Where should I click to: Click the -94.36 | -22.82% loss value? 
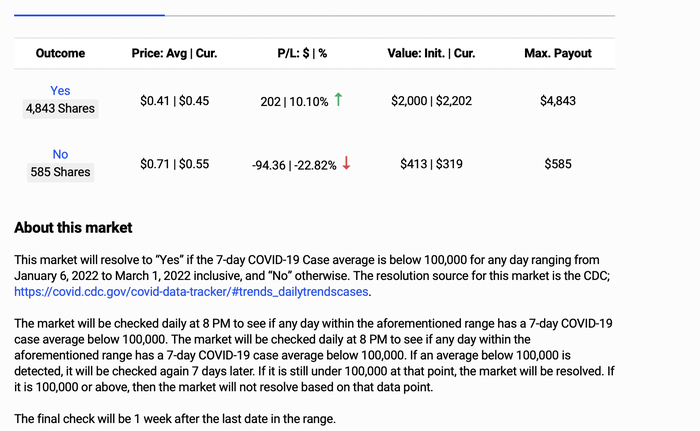(x=294, y=164)
